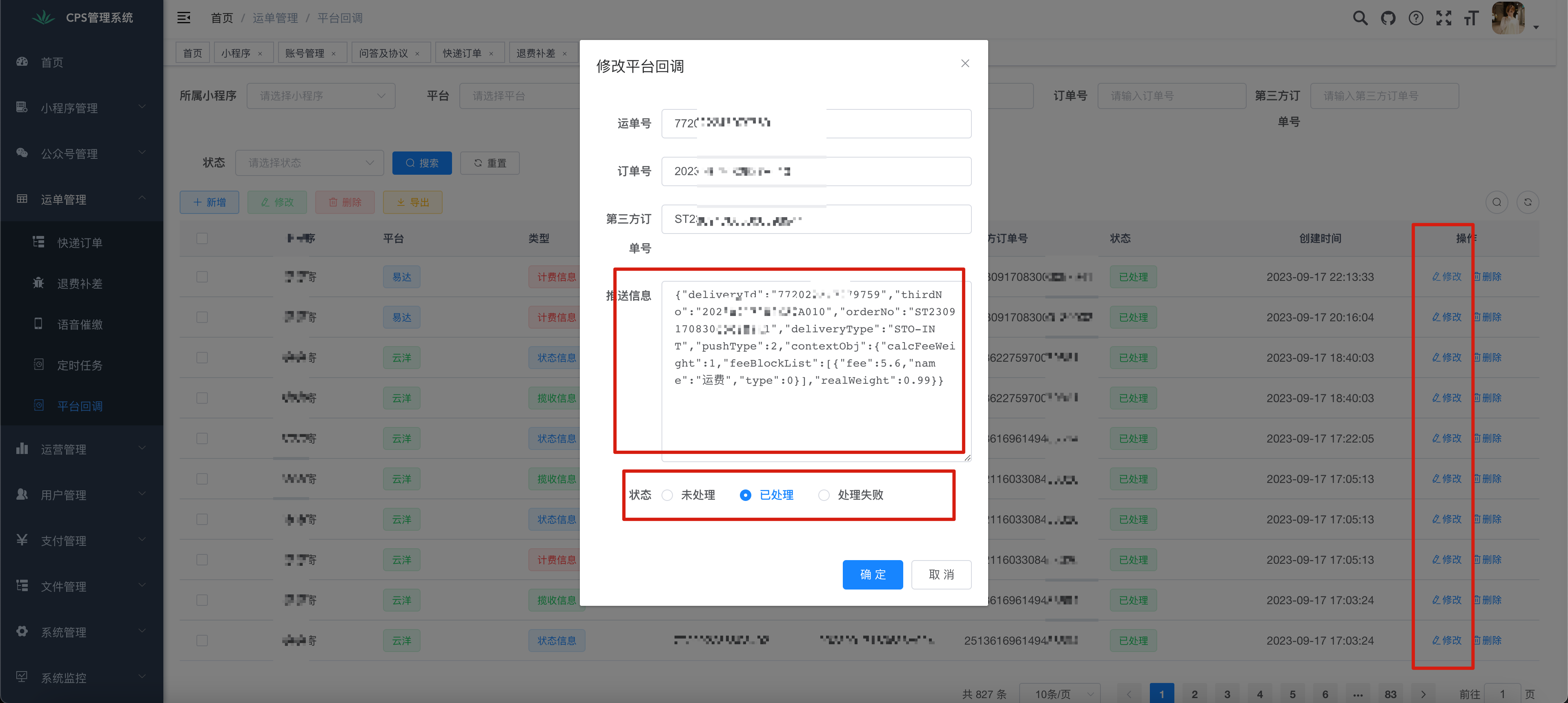
Task: Click the 小程序管理 sidebar icon
Action: pos(22,107)
